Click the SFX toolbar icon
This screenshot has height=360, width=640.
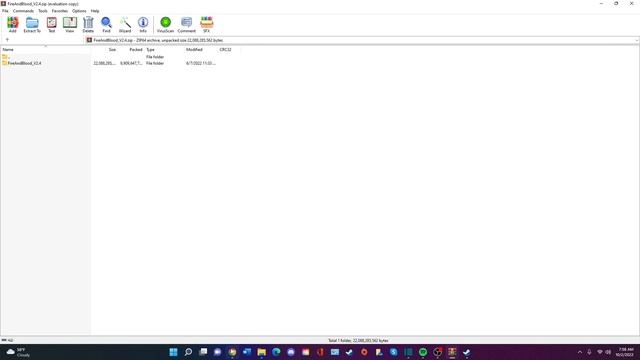pos(207,24)
